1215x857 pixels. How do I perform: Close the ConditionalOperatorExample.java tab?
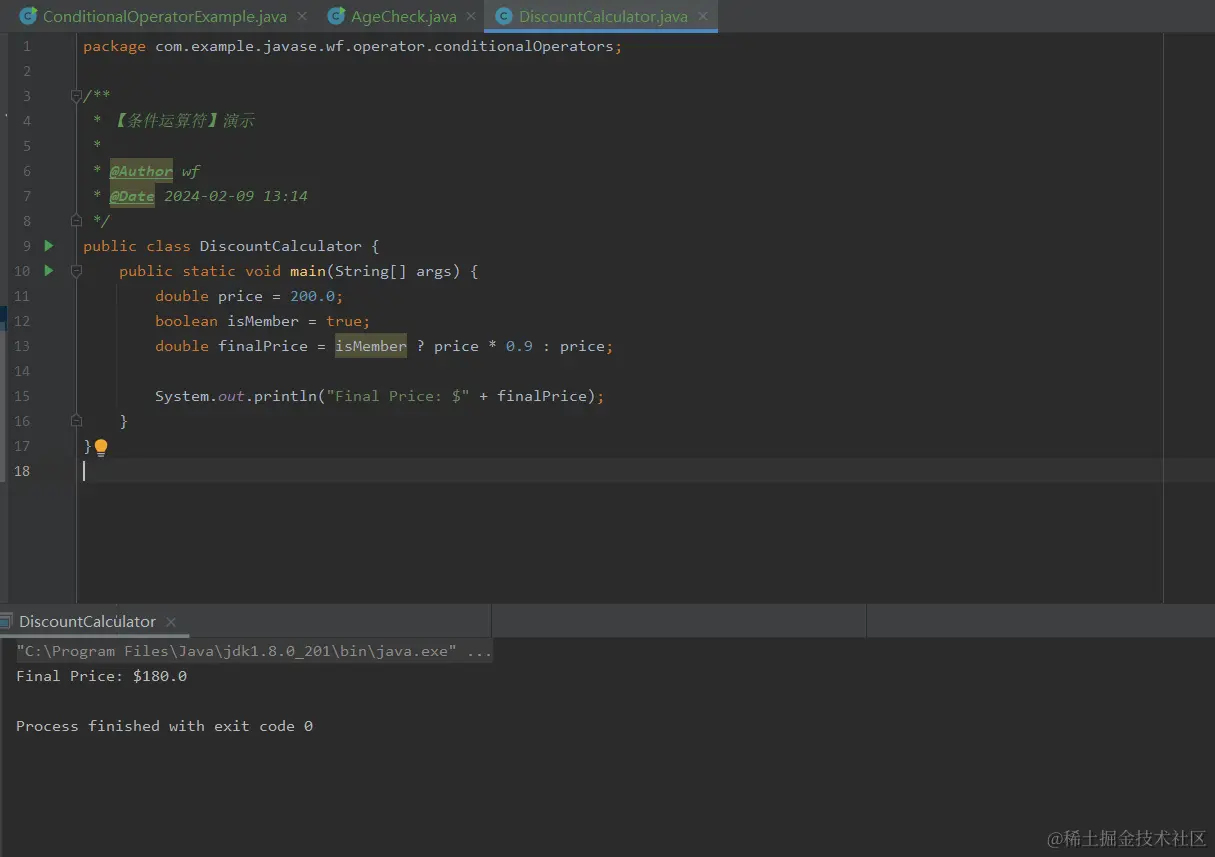pos(302,16)
